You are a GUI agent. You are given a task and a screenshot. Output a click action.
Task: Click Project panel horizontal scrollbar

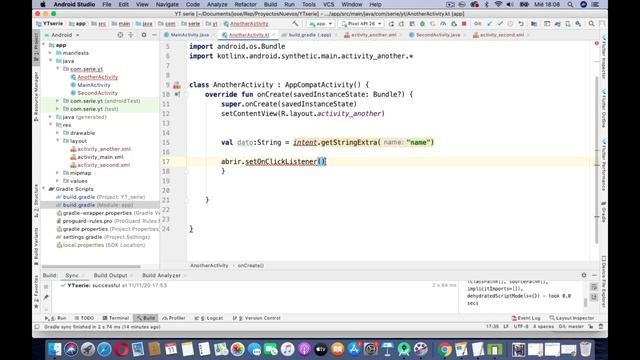point(92,267)
